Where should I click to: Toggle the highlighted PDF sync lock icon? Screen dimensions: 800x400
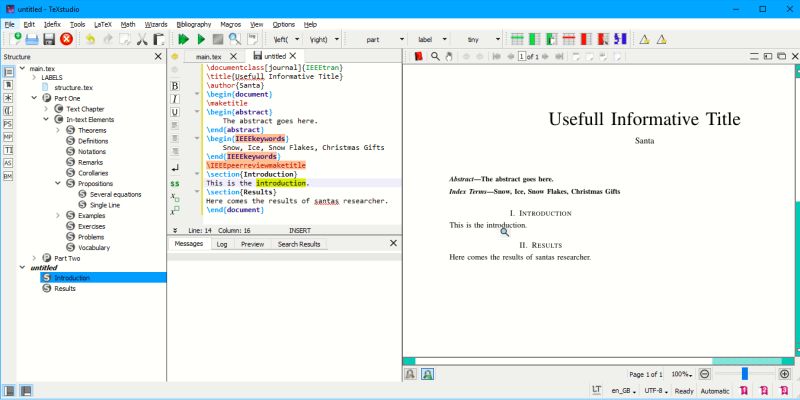pos(428,374)
